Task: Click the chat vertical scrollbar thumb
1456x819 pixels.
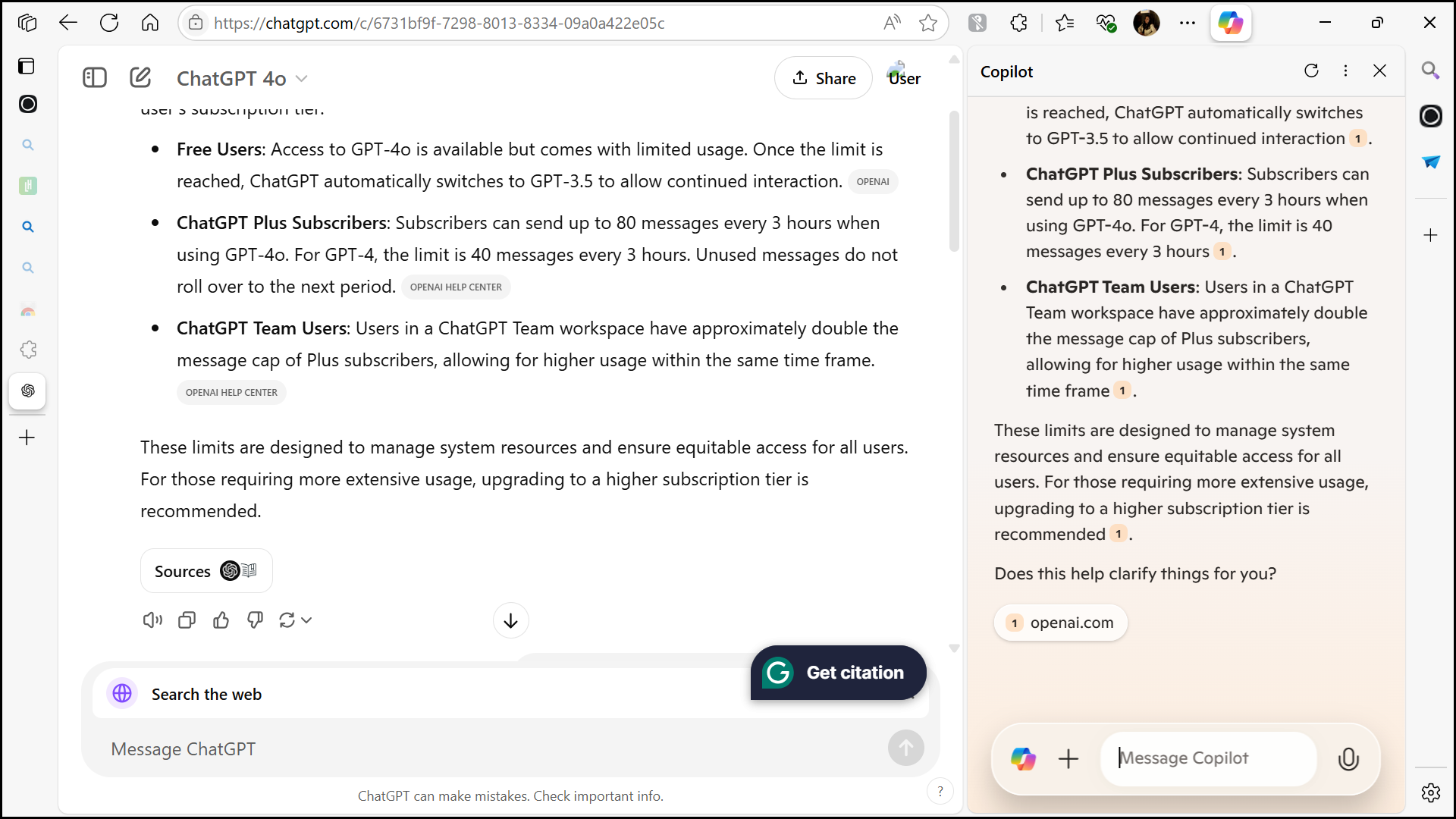Action: pyautogui.click(x=954, y=181)
